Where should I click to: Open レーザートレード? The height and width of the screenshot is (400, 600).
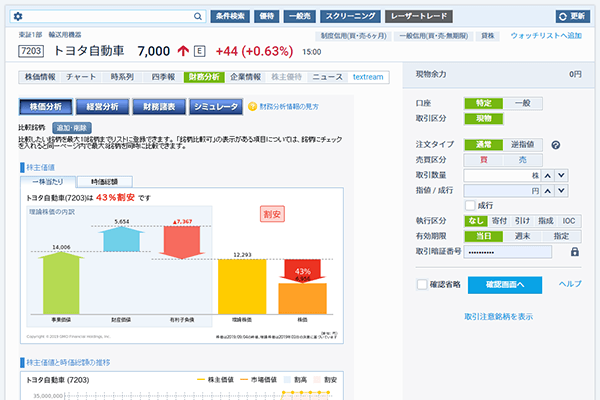pyautogui.click(x=419, y=16)
